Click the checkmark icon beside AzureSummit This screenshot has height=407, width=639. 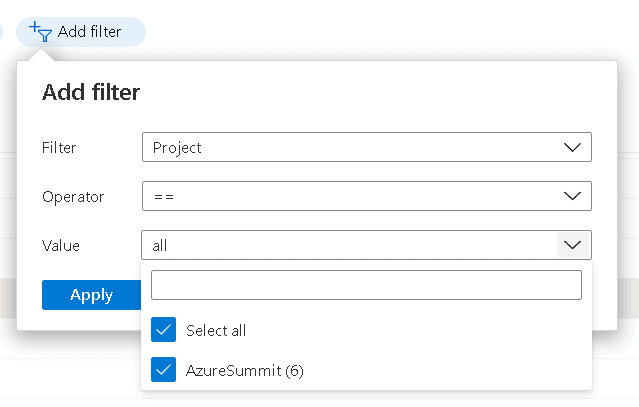pos(163,370)
